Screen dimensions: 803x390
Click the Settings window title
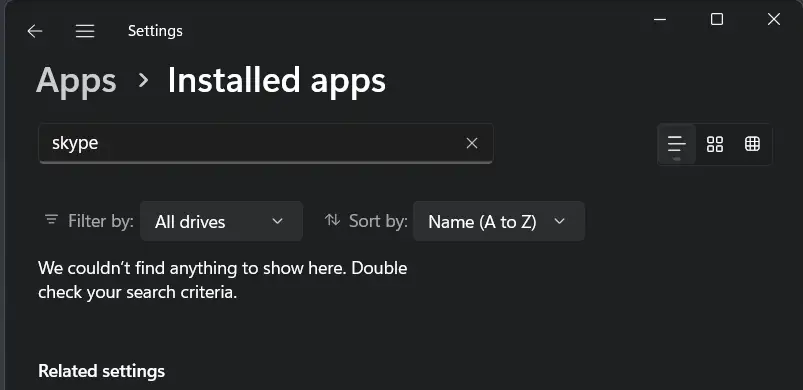click(x=155, y=31)
